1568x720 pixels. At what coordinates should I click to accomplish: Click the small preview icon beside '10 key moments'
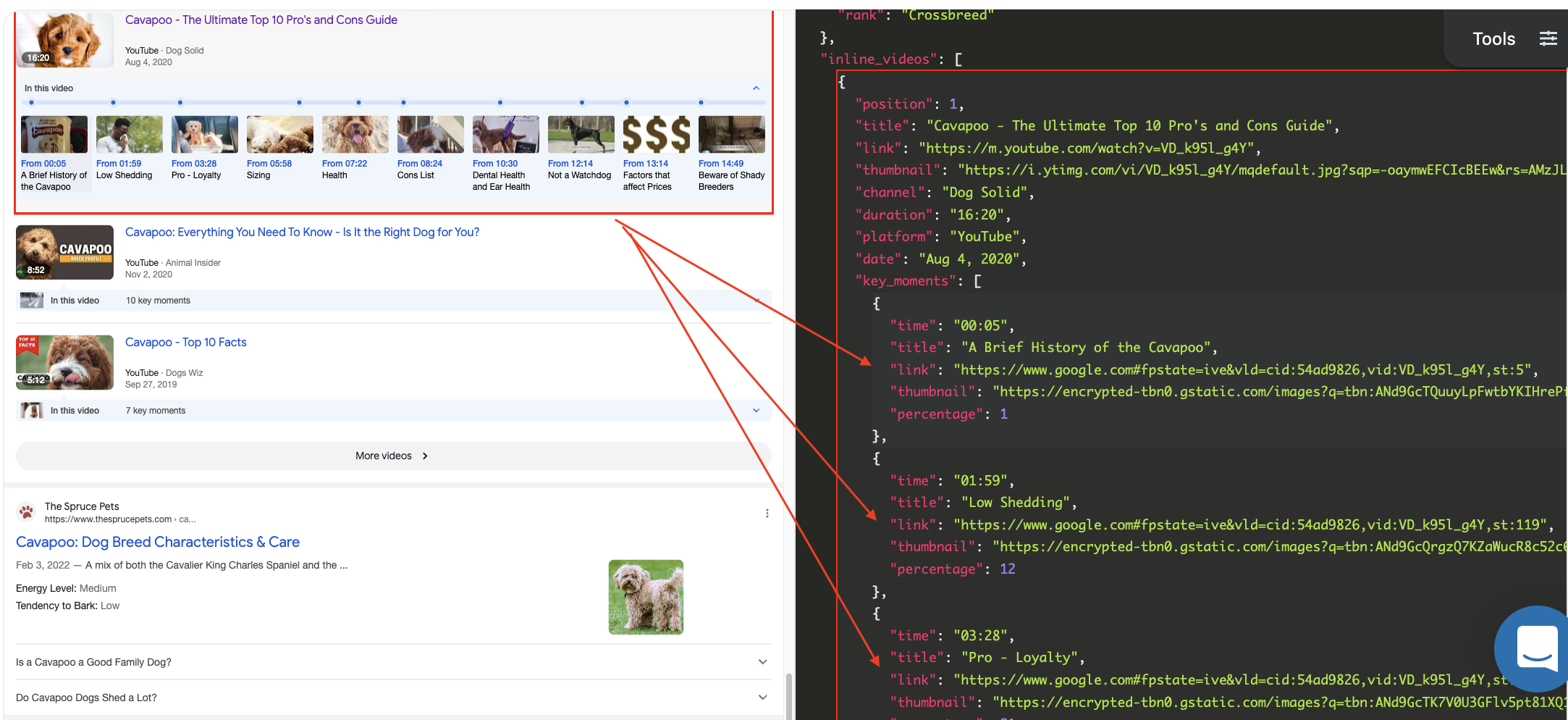pos(30,299)
